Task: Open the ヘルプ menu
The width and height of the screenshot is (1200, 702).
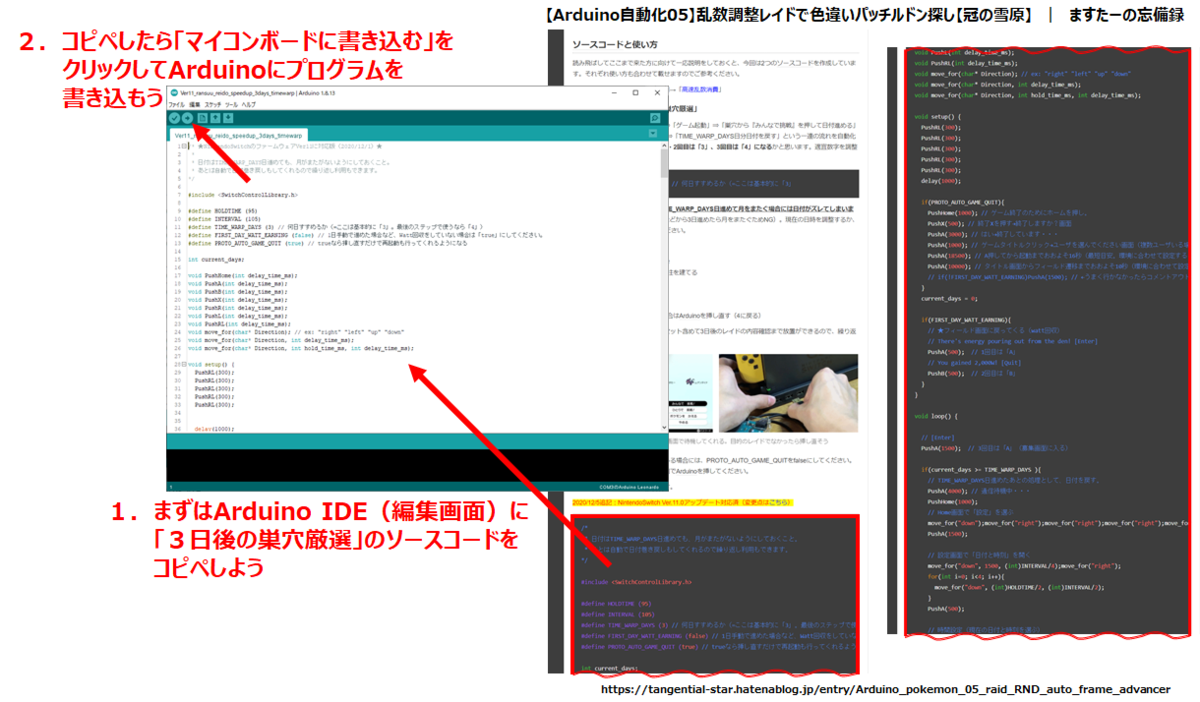Action: [x=249, y=104]
